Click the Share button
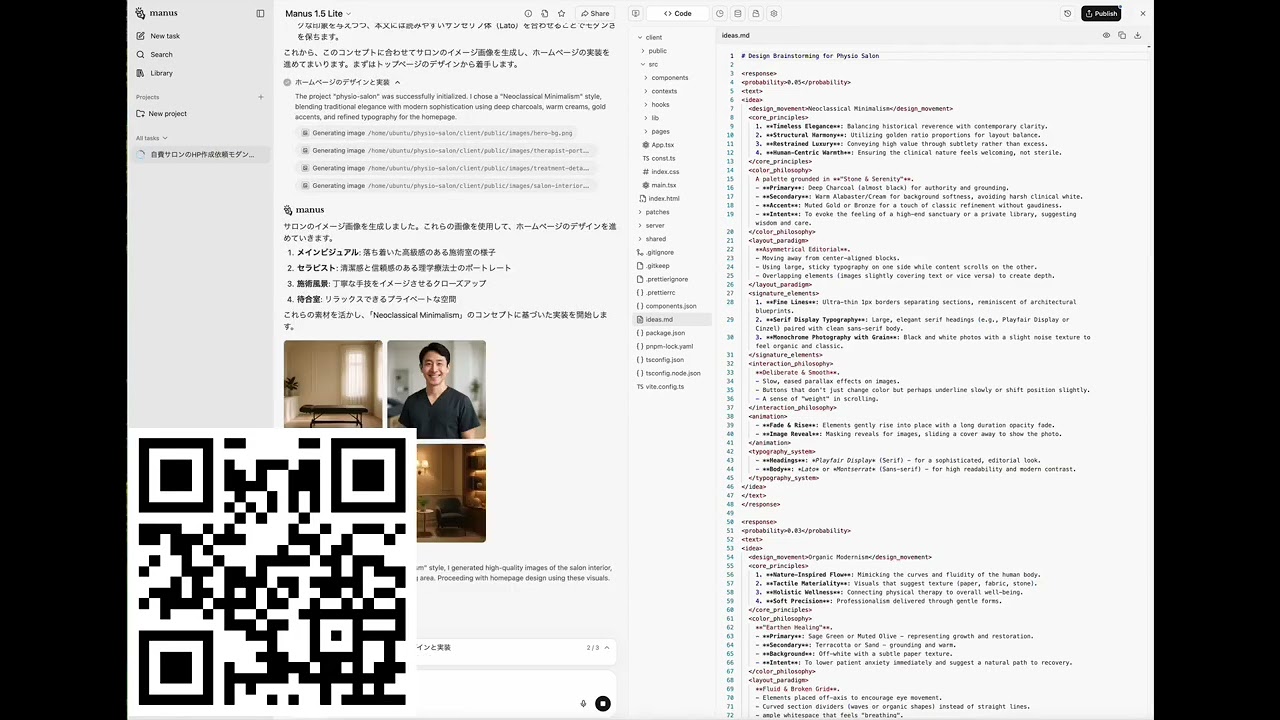 coord(594,13)
